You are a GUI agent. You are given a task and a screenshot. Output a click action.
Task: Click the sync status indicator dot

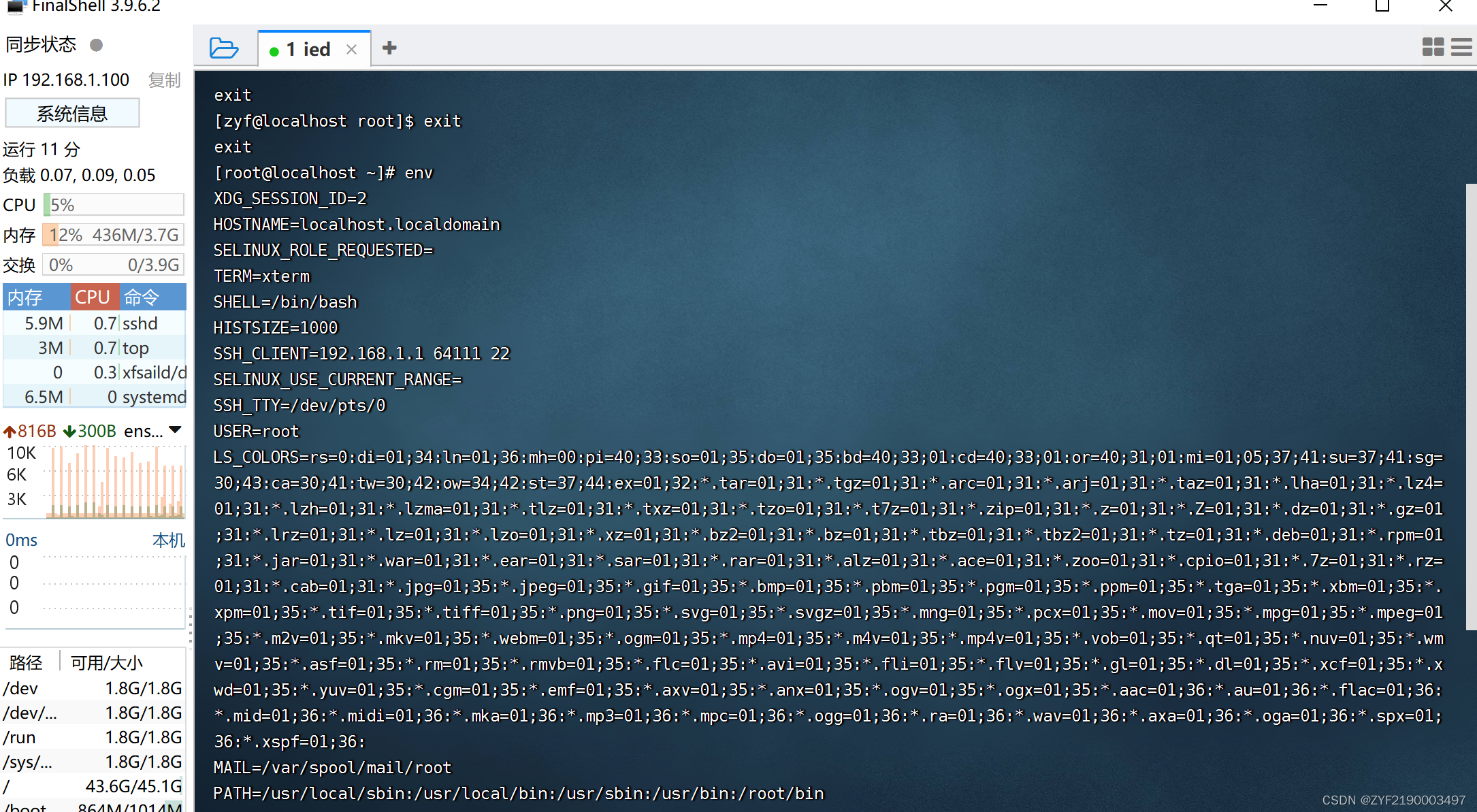[x=97, y=45]
